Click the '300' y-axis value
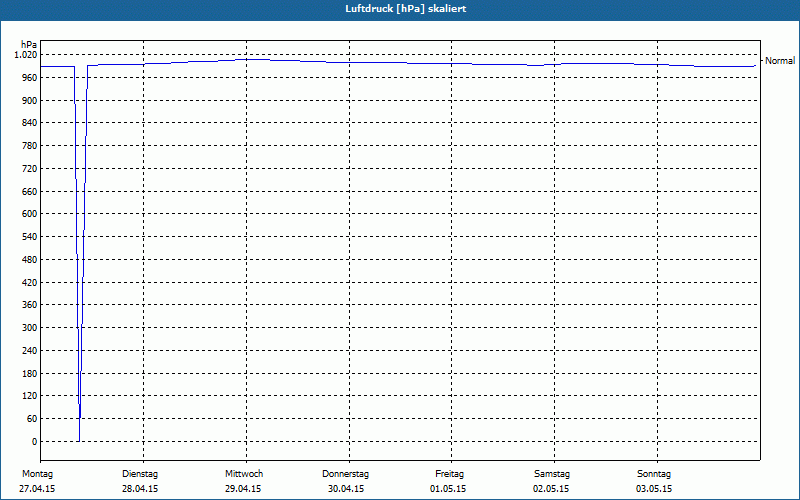The height and width of the screenshot is (500, 800). click(31, 328)
